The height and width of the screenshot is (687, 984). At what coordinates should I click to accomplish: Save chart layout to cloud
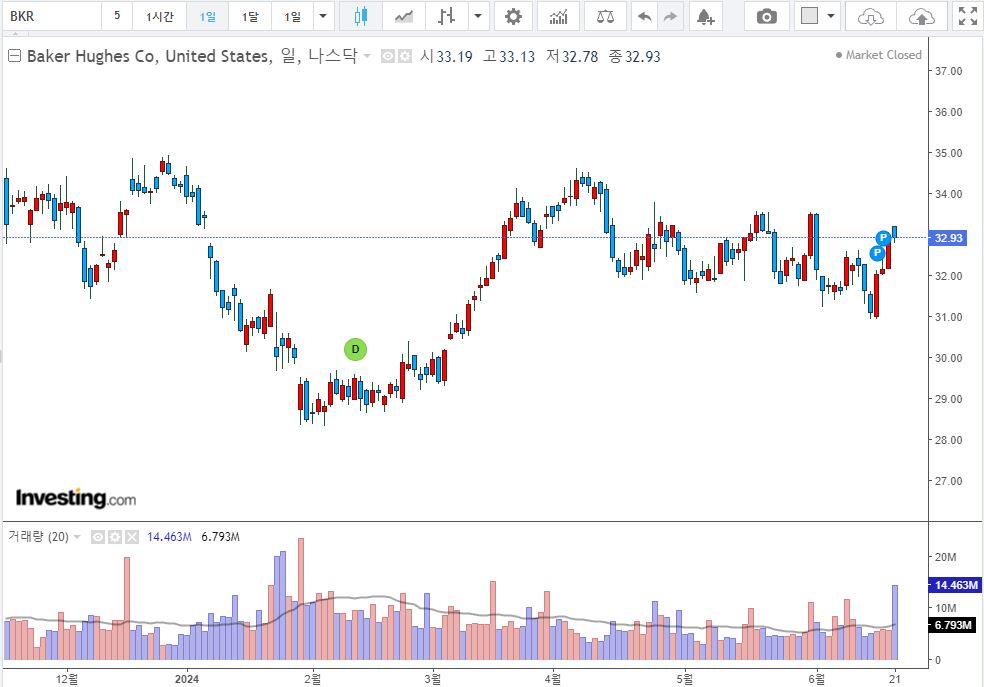921,16
